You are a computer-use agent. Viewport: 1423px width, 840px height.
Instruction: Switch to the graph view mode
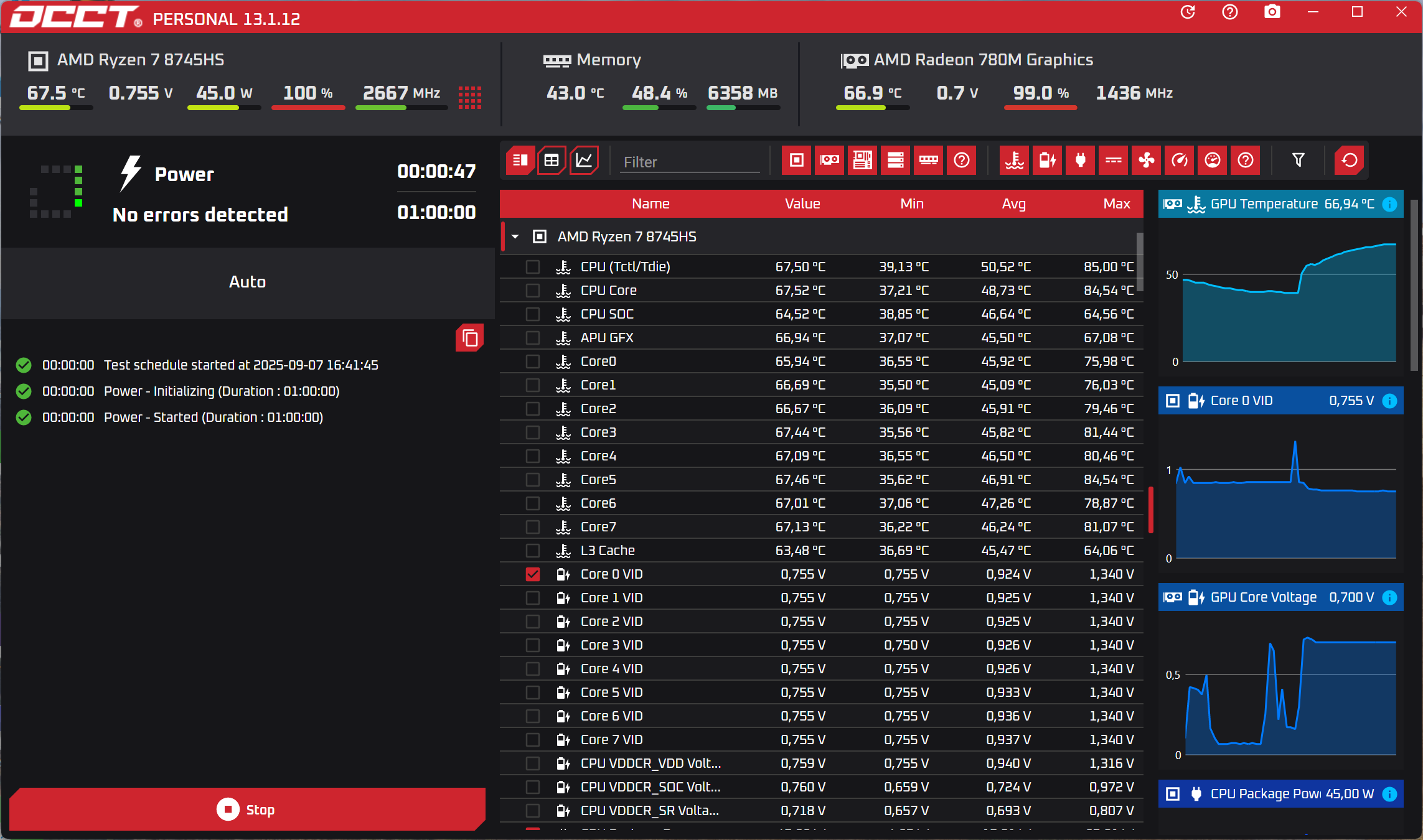(583, 161)
